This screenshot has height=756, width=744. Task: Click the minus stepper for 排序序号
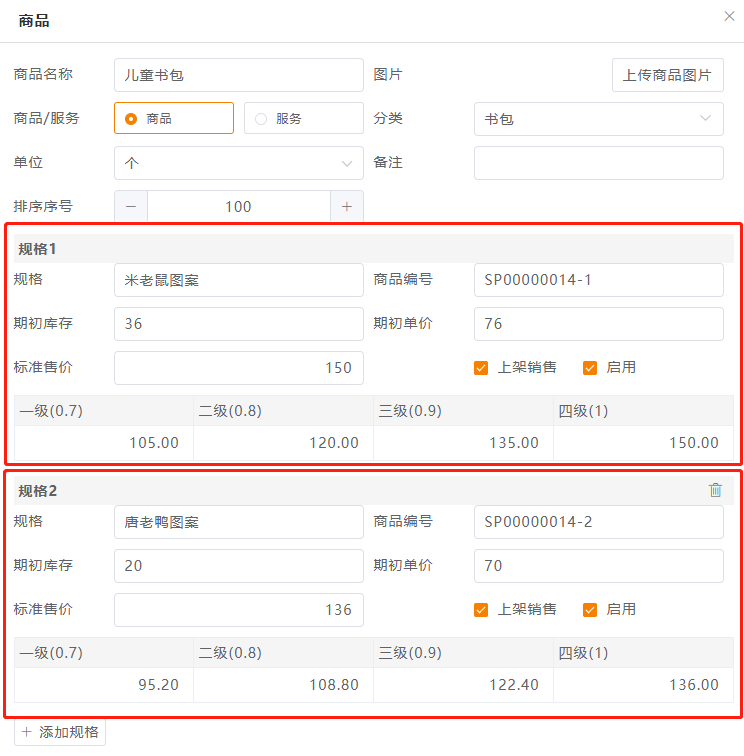click(x=131, y=207)
